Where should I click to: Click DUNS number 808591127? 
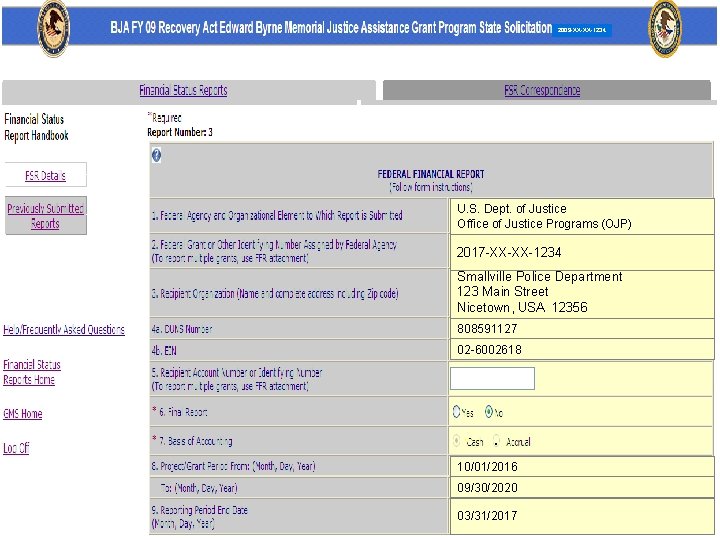pos(487,329)
